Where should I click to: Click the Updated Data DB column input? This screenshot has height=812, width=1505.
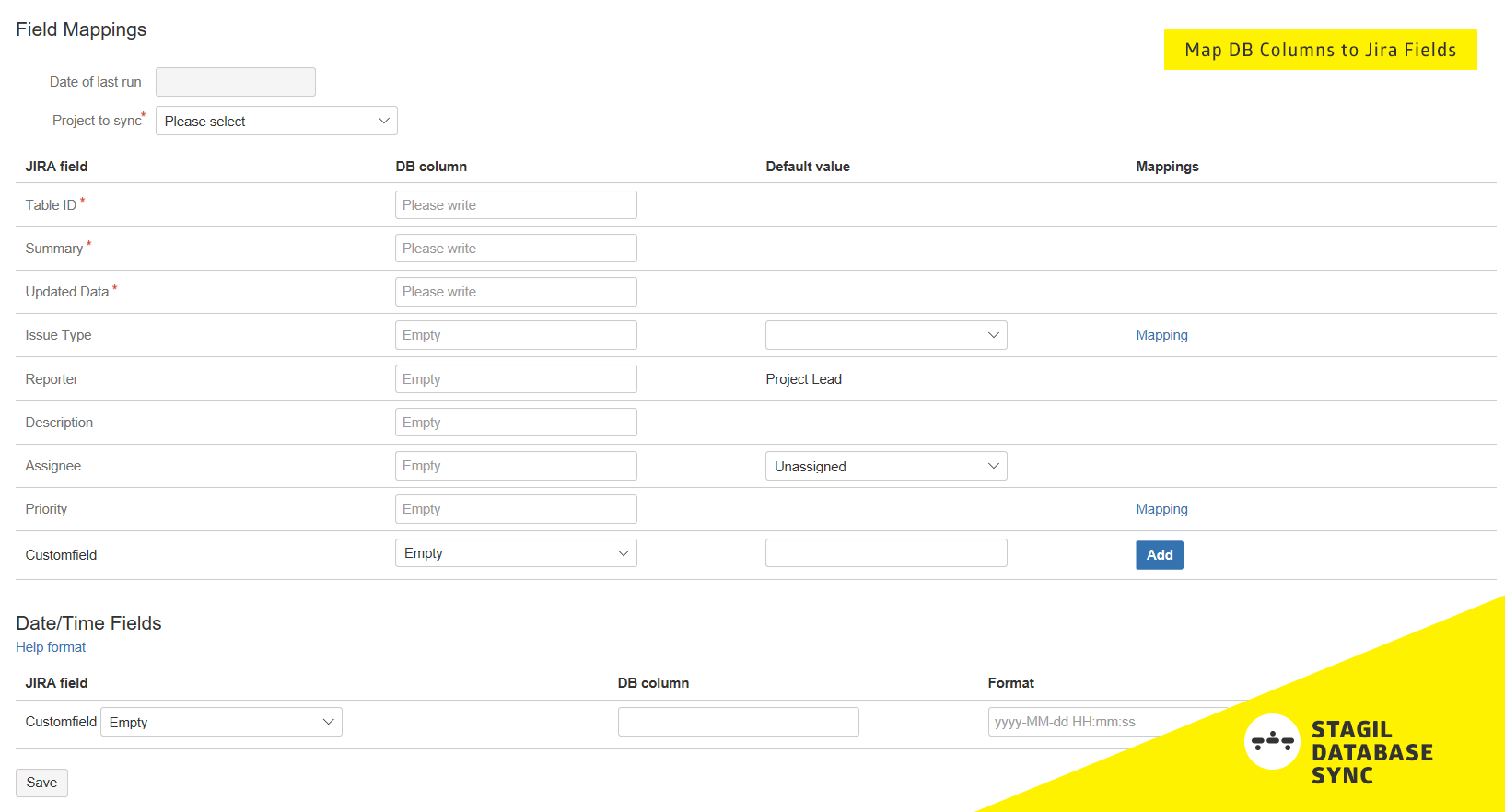coord(516,291)
